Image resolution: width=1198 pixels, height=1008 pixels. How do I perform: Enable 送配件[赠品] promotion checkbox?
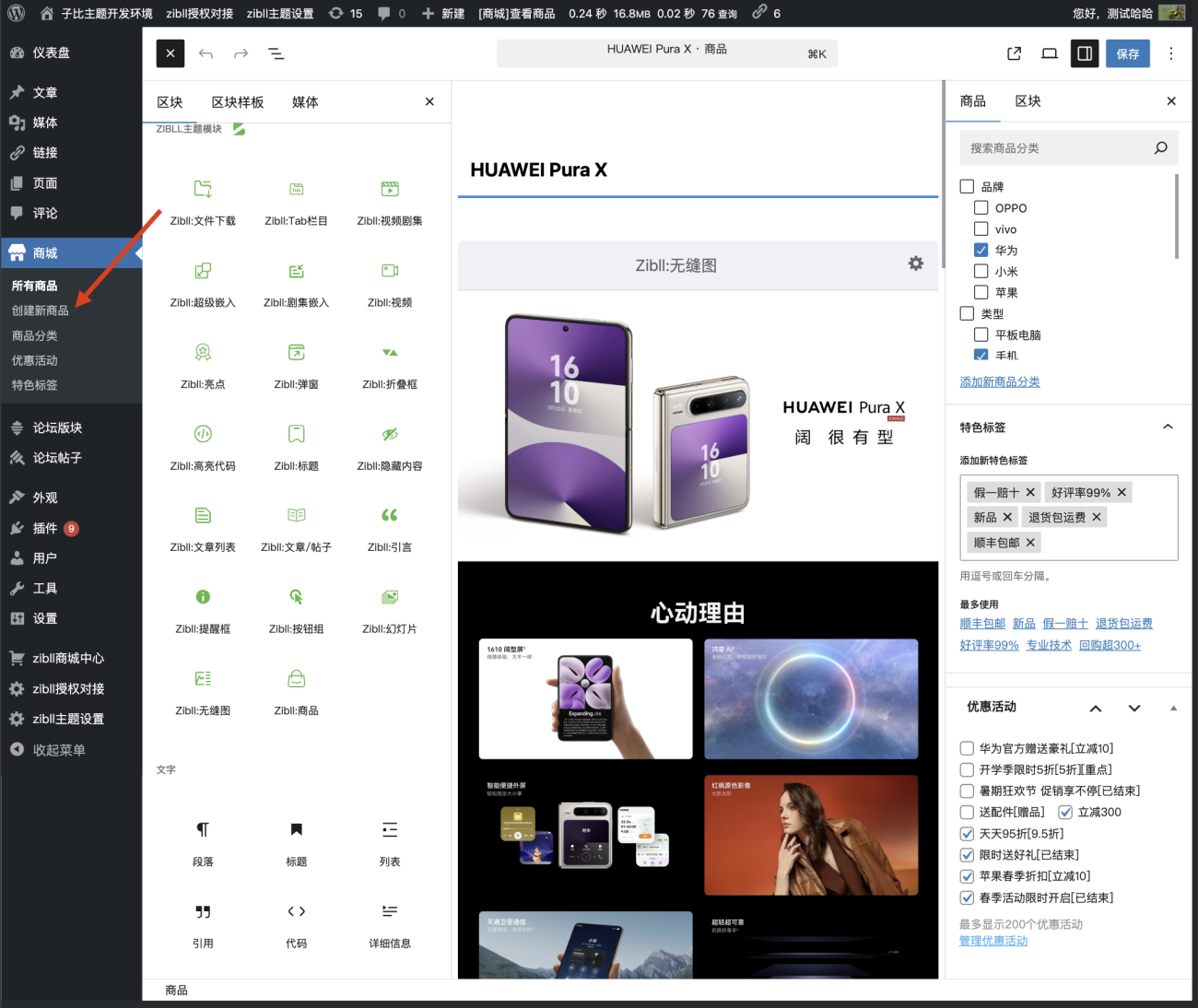pyautogui.click(x=967, y=812)
